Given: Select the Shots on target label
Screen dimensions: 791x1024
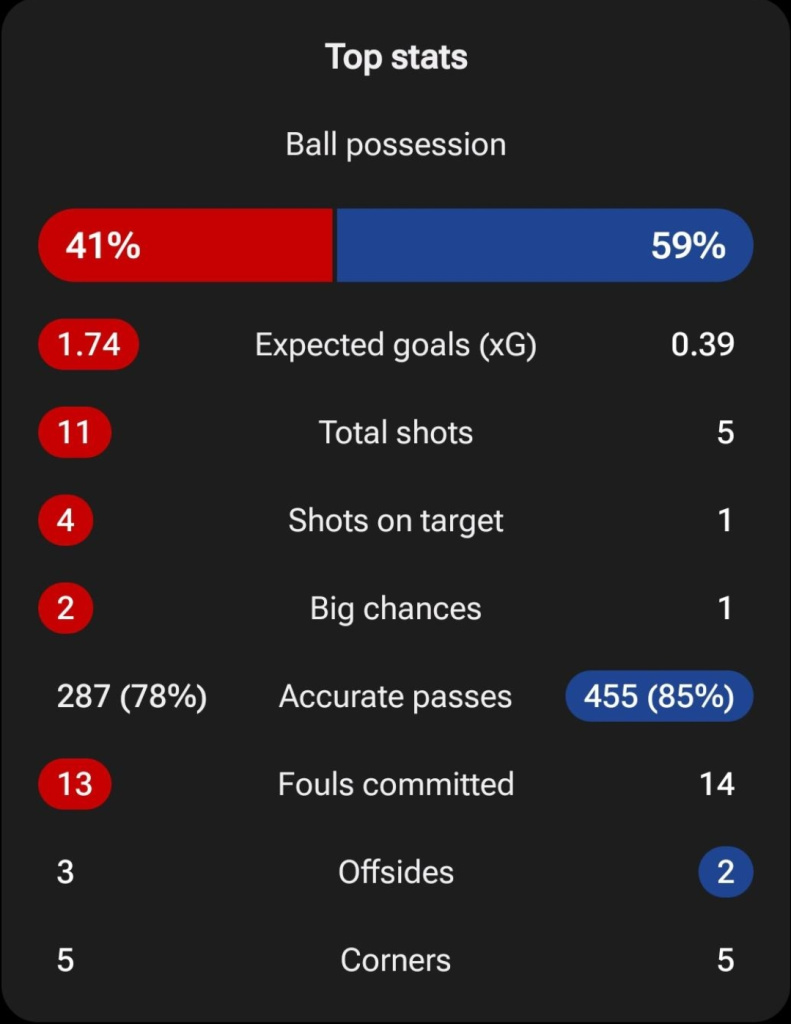Looking at the screenshot, I should tap(396, 520).
